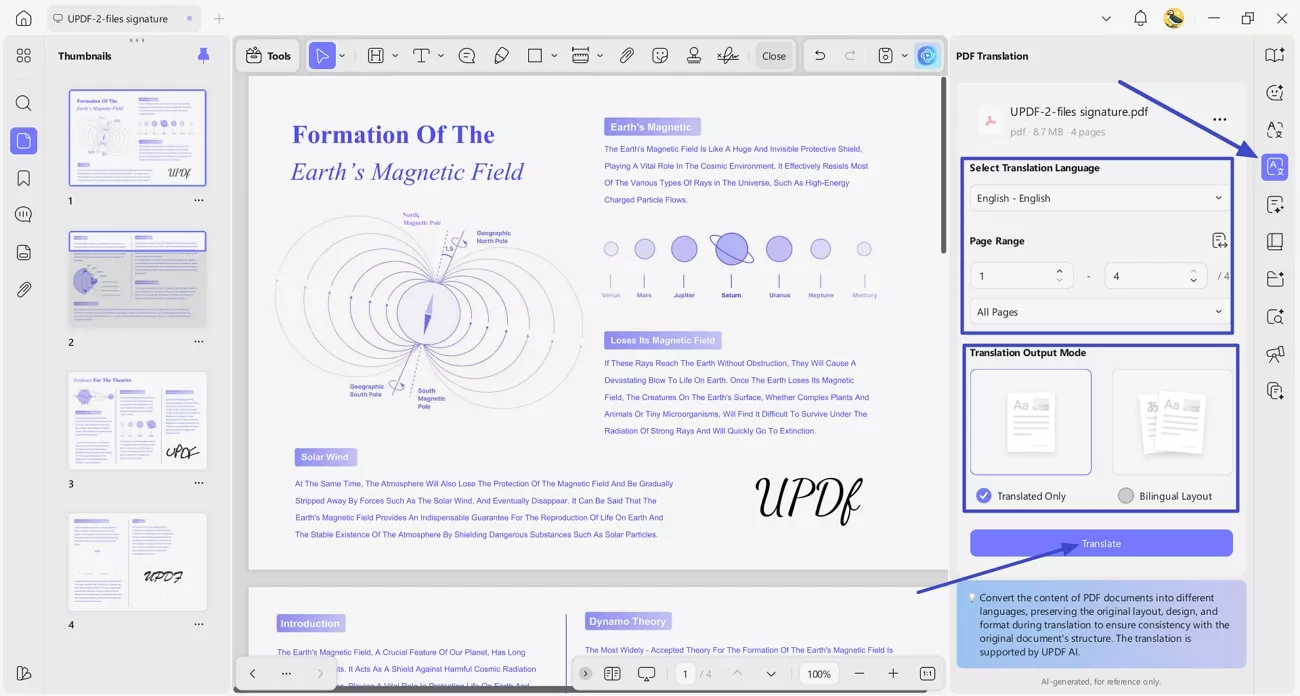Open comments list in left sidebar
The image size is (1300, 696).
[x=24, y=215]
